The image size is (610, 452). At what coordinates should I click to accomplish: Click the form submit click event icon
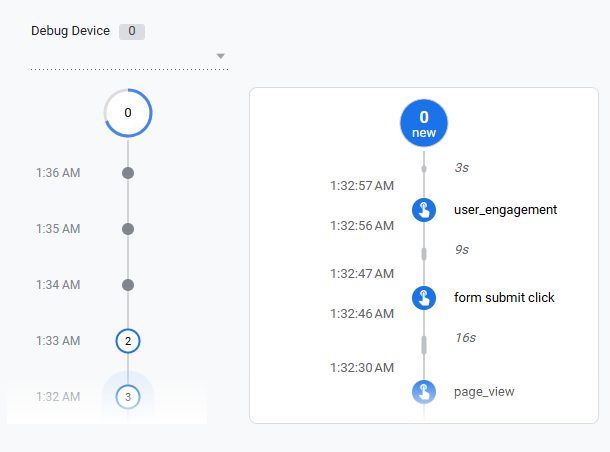[424, 298]
